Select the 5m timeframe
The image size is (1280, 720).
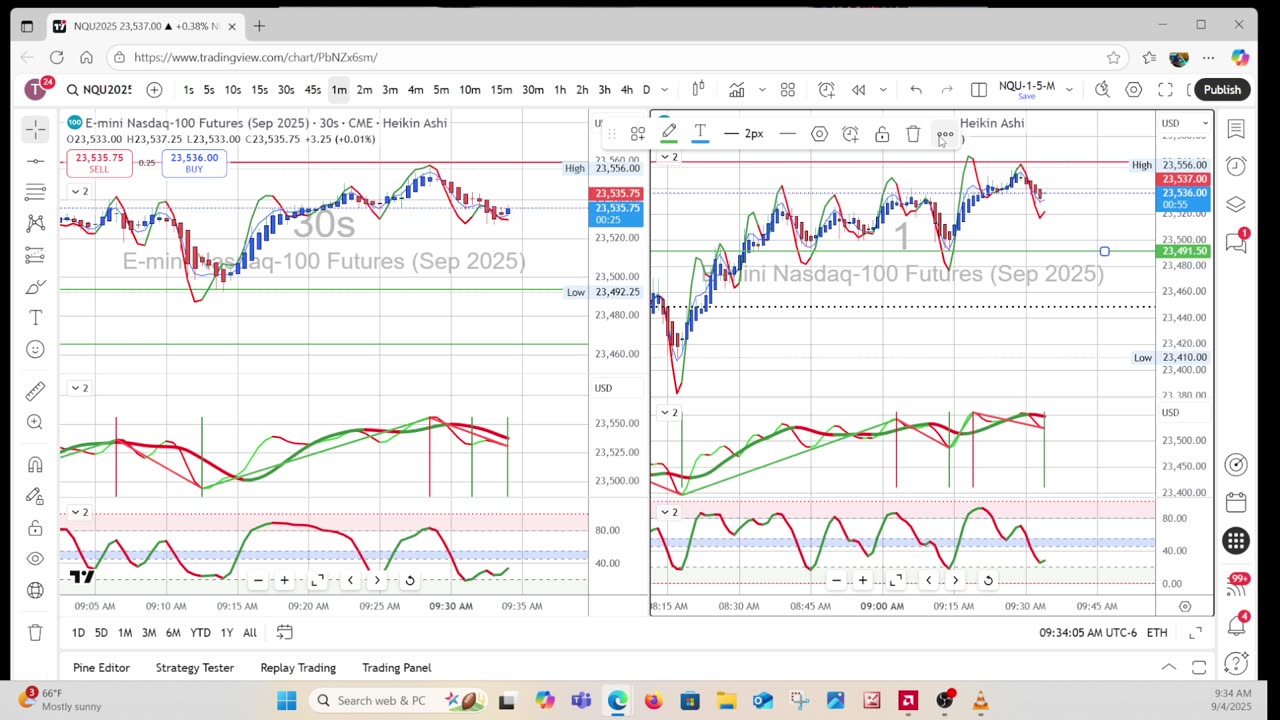point(441,90)
